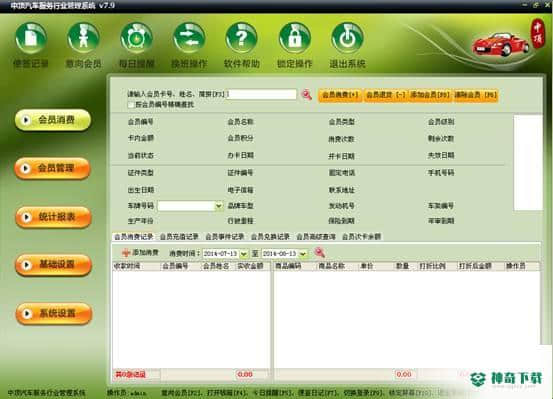Open 统计报表 in left sidebar
This screenshot has width=553, height=399.
(54, 217)
